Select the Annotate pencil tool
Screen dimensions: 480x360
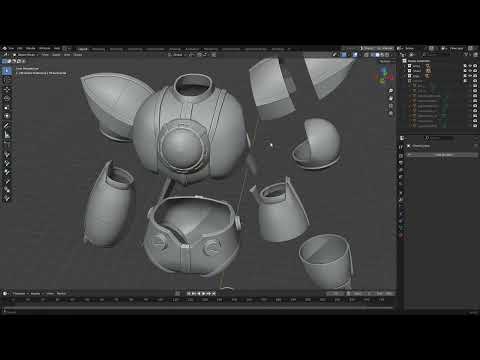(7, 125)
